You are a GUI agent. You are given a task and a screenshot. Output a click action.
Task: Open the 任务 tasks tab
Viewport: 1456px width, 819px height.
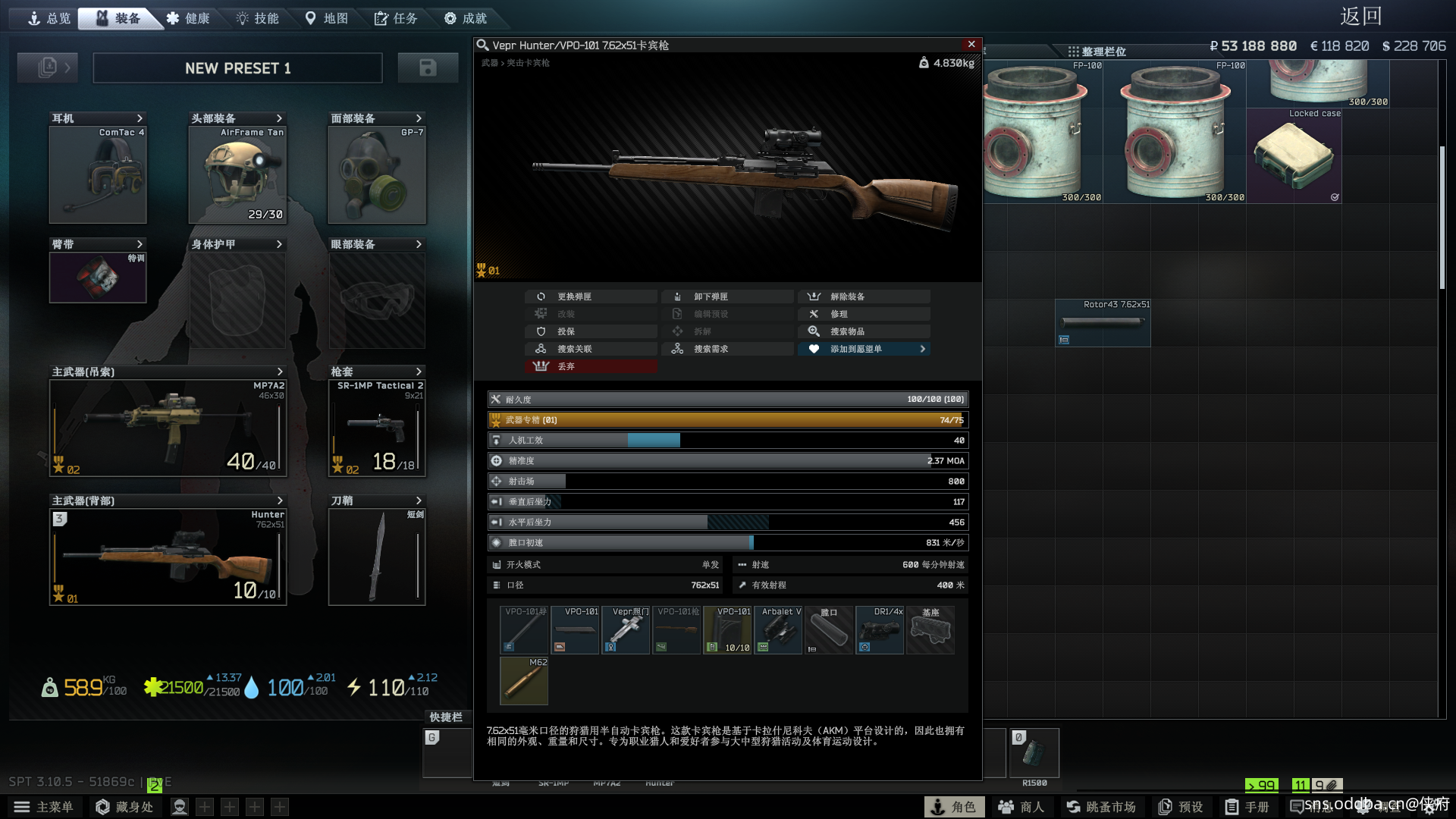(x=396, y=18)
